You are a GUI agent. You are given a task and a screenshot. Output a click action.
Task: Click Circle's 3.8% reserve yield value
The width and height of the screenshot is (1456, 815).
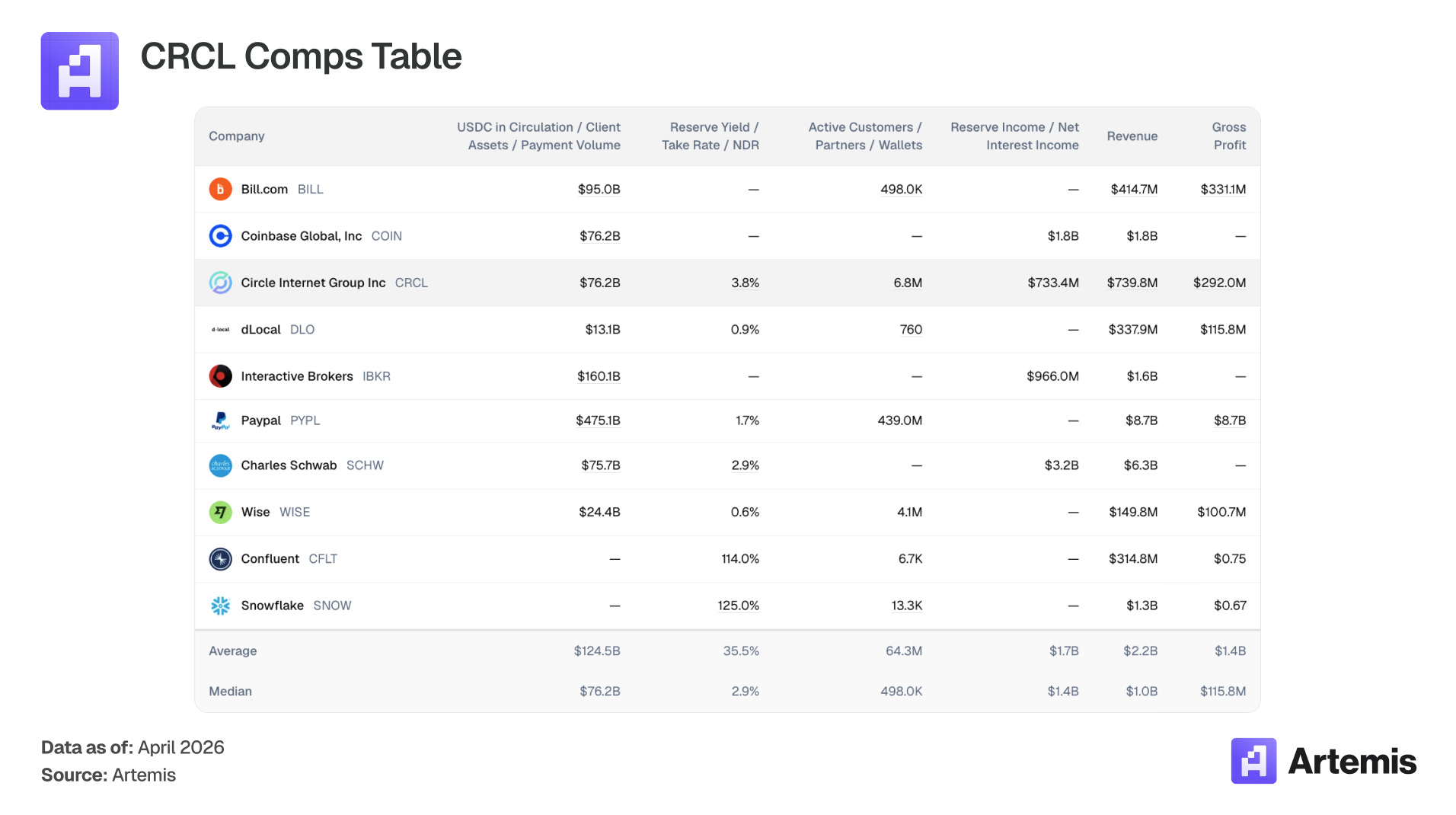click(x=745, y=283)
